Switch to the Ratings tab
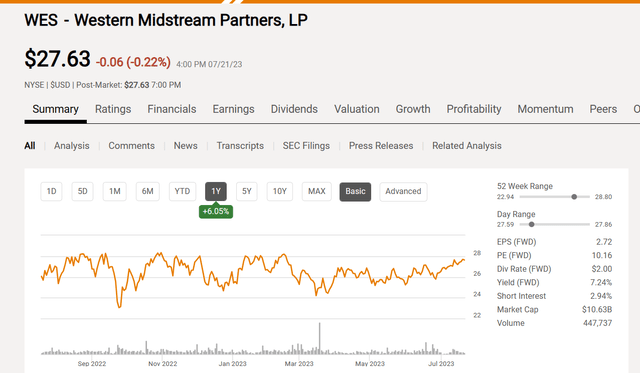 pos(113,109)
